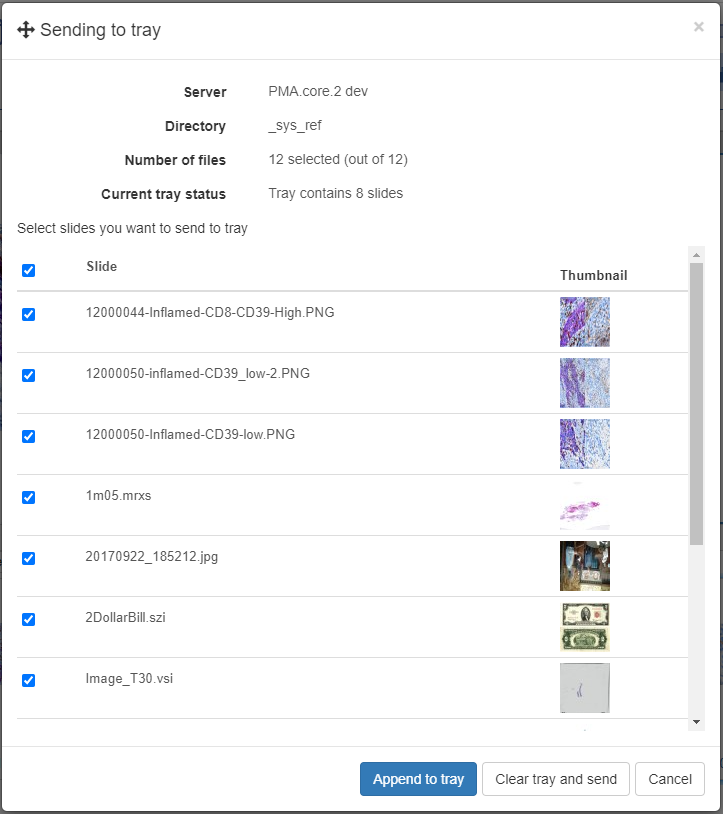Click the scrollbar up arrow in slide list
This screenshot has height=814, width=723.
tap(696, 255)
